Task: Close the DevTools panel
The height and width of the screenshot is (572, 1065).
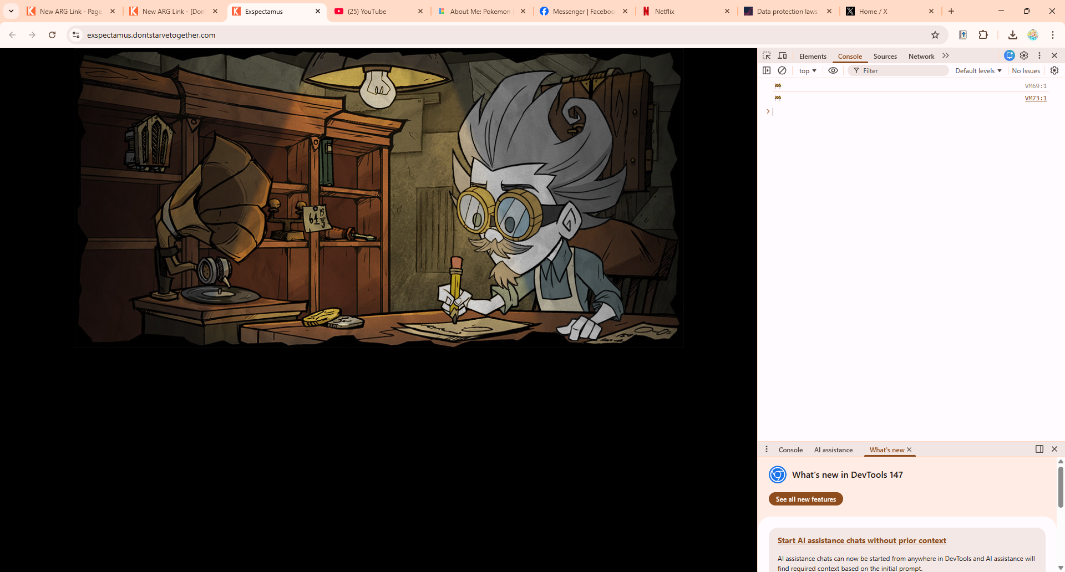Action: coord(1054,56)
